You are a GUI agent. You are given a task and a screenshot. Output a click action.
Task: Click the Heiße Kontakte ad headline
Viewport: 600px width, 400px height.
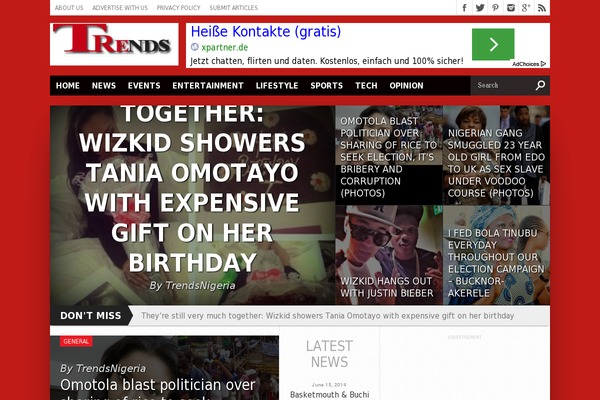(266, 31)
